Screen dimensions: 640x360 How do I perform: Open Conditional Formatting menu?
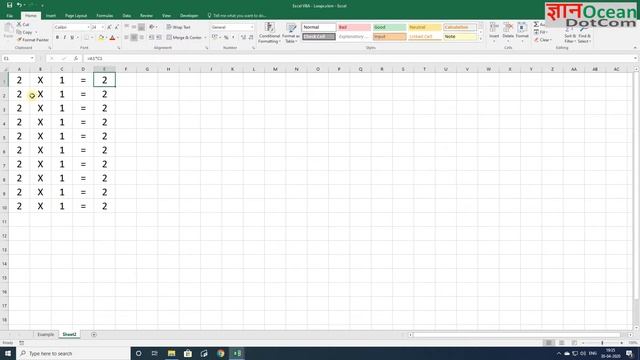(x=269, y=33)
